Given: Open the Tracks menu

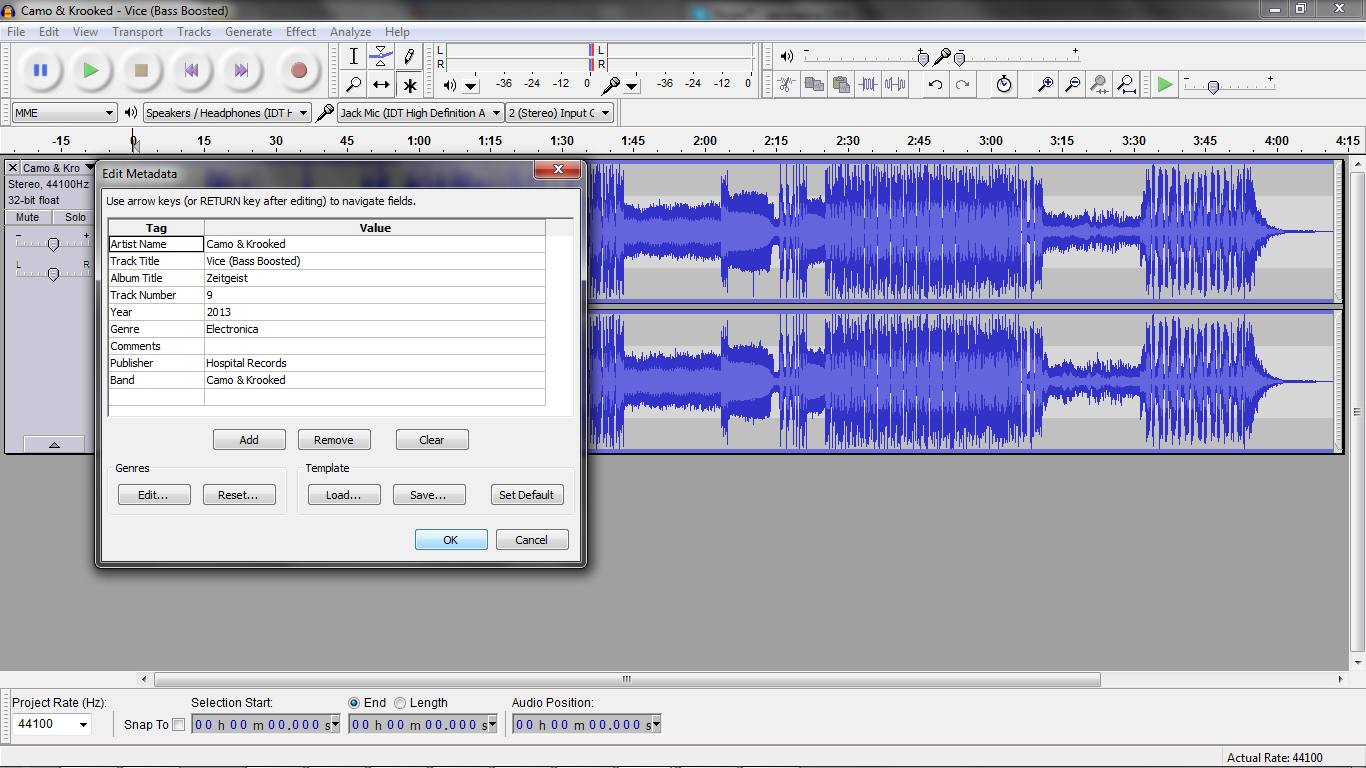Looking at the screenshot, I should tap(194, 32).
